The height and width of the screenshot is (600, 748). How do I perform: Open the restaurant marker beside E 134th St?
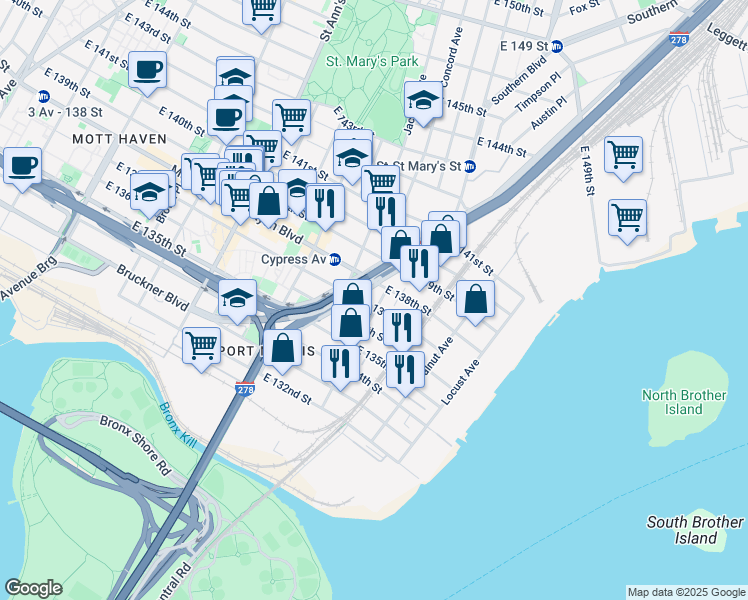tap(341, 364)
